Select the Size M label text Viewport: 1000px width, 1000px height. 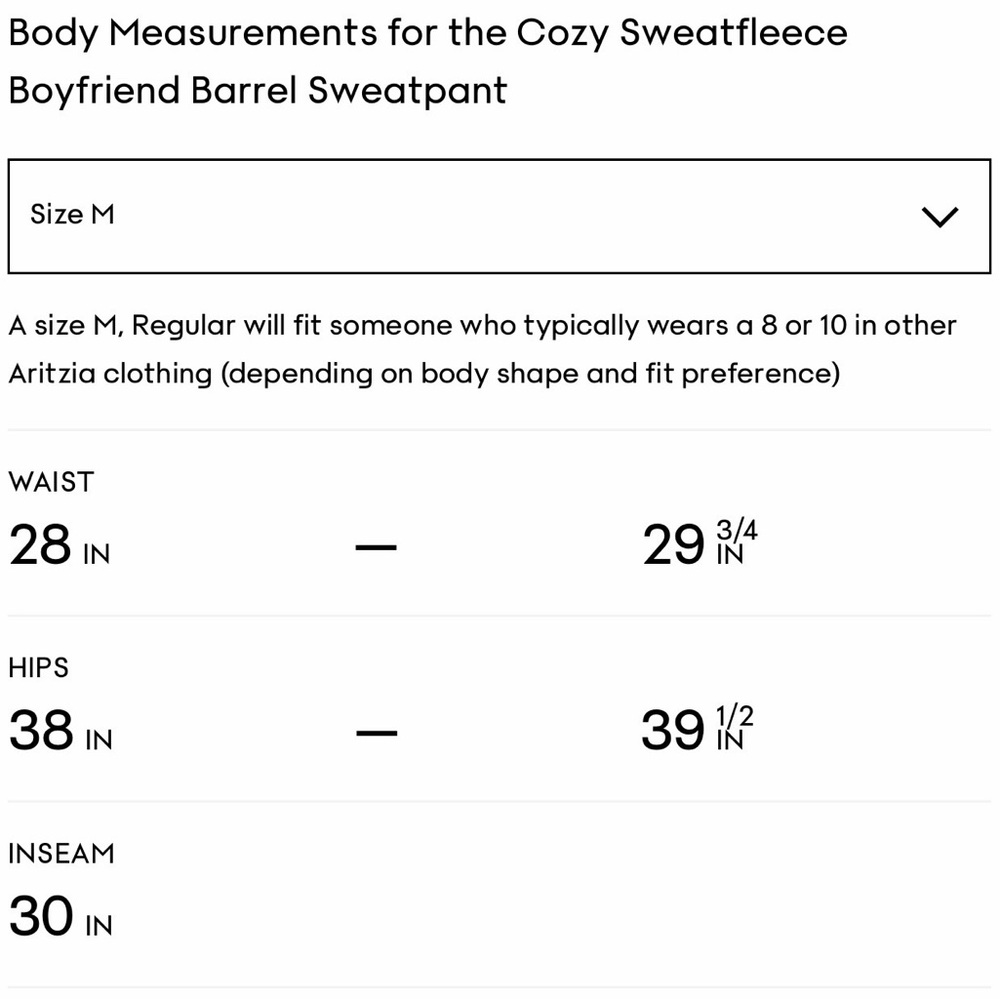72,214
